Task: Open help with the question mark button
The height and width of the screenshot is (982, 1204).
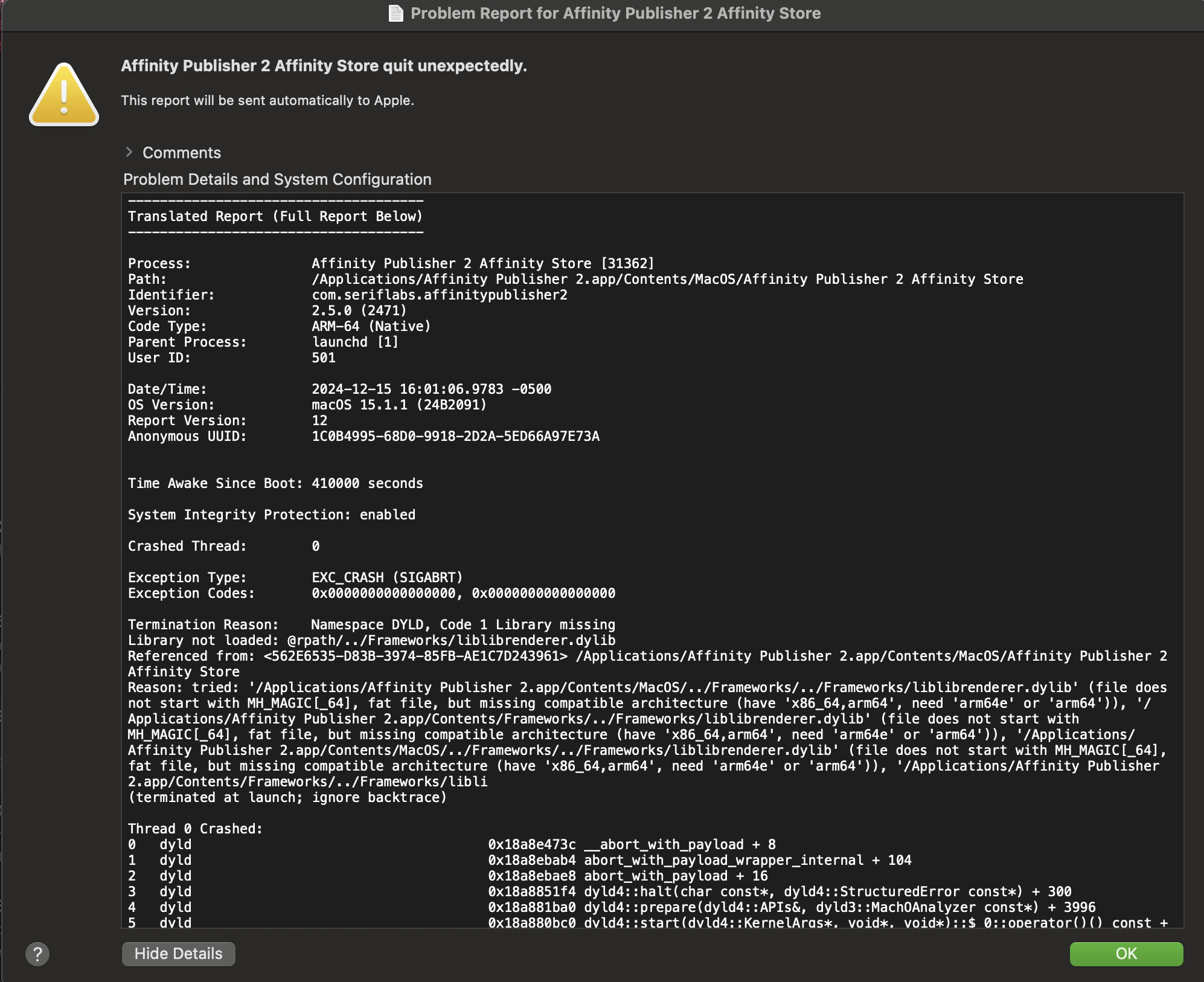Action: pyautogui.click(x=37, y=954)
